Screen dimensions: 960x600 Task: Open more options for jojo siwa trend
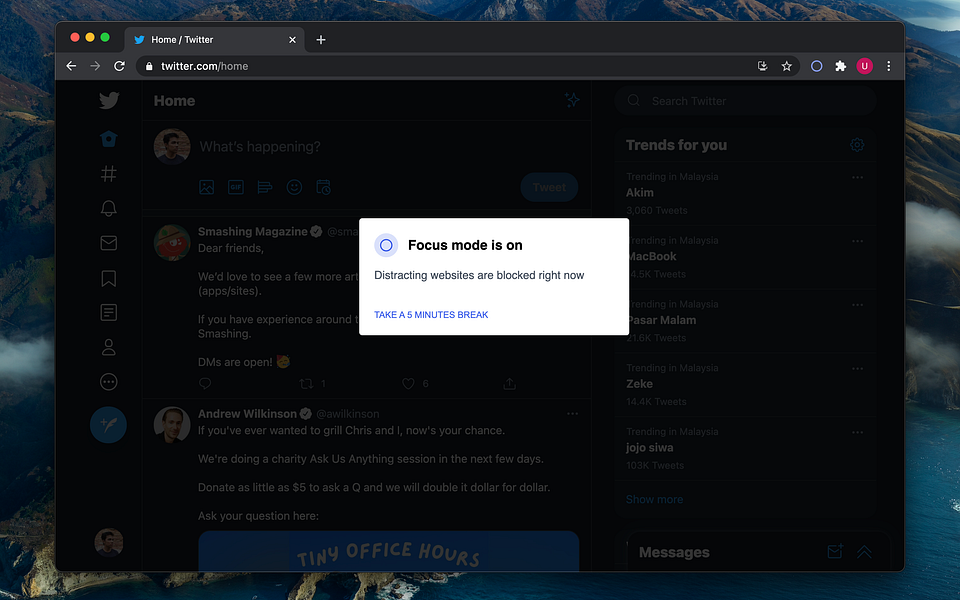pyautogui.click(x=857, y=432)
